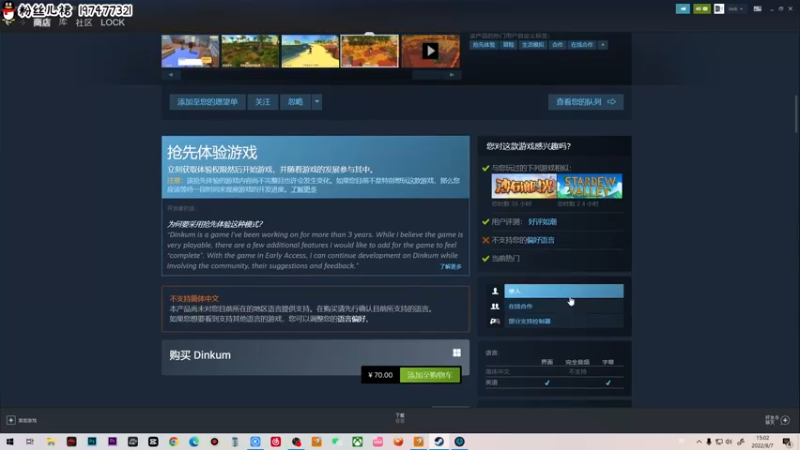Viewport: 800px width, 450px height.
Task: Open Task View in taskbar
Action: 30,442
